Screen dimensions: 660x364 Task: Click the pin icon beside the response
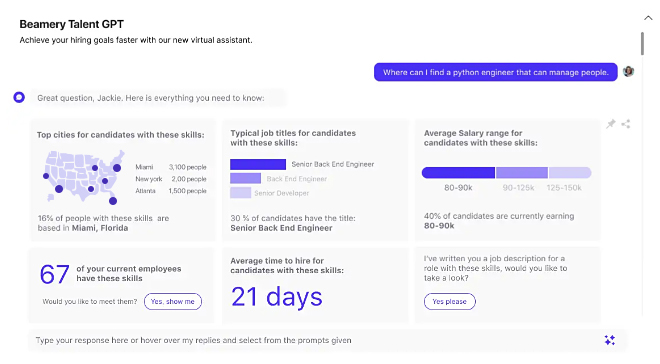pyautogui.click(x=611, y=124)
